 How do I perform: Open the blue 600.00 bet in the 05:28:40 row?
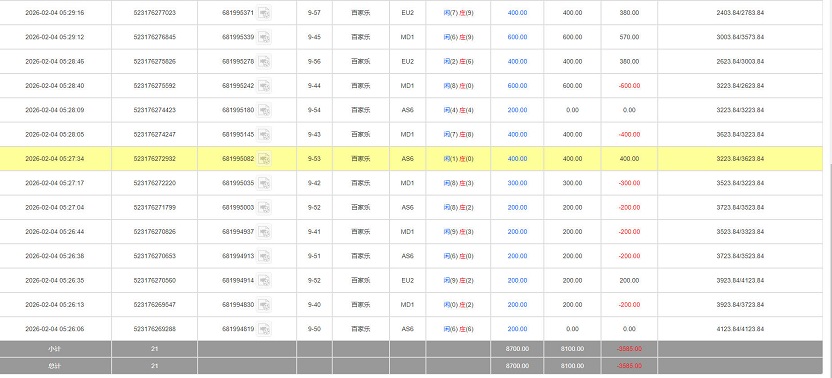[x=517, y=85]
